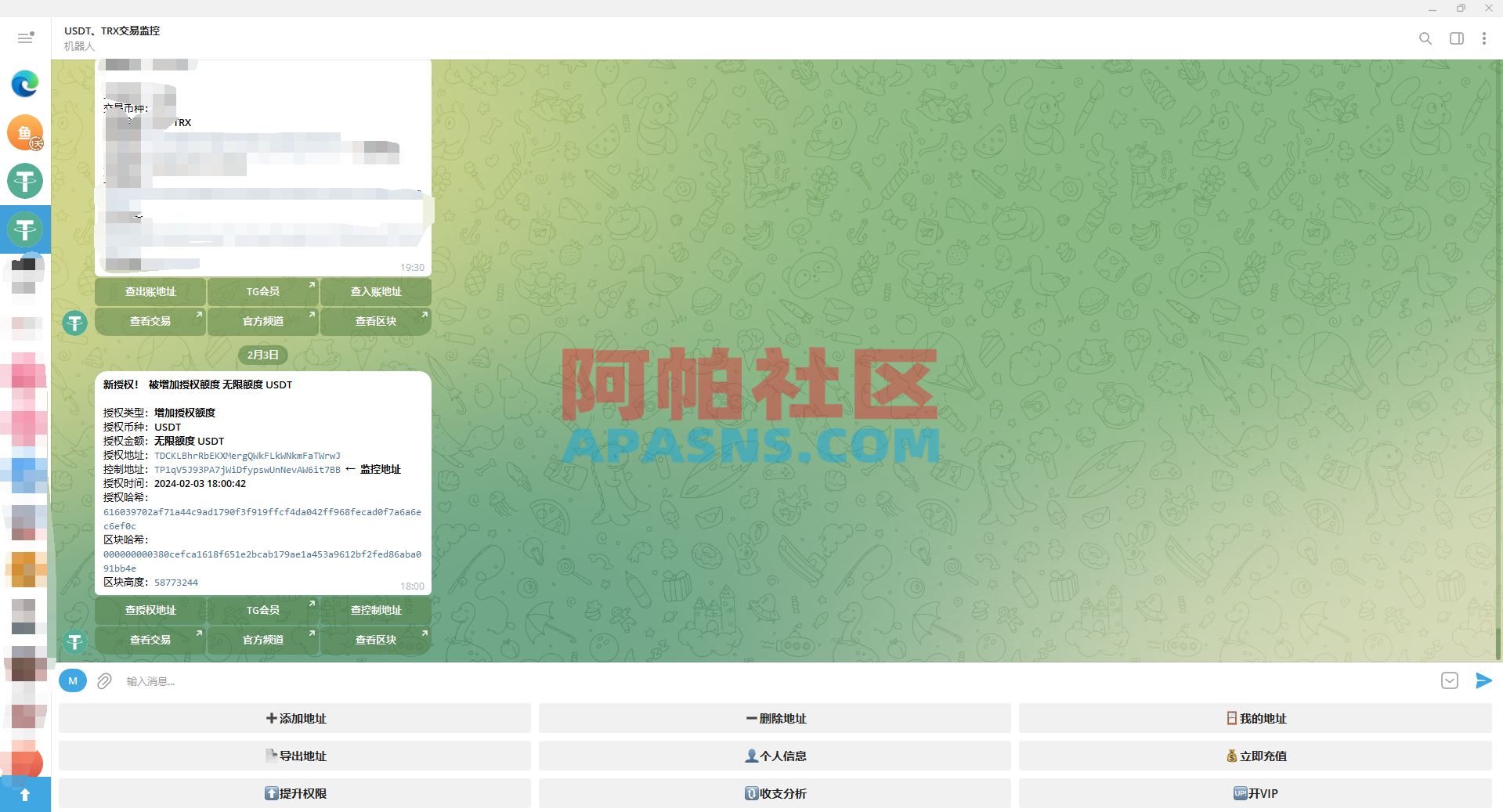This screenshot has height=812, width=1503.
Task: Click the 添加地址 keyboard button
Action: pos(295,718)
